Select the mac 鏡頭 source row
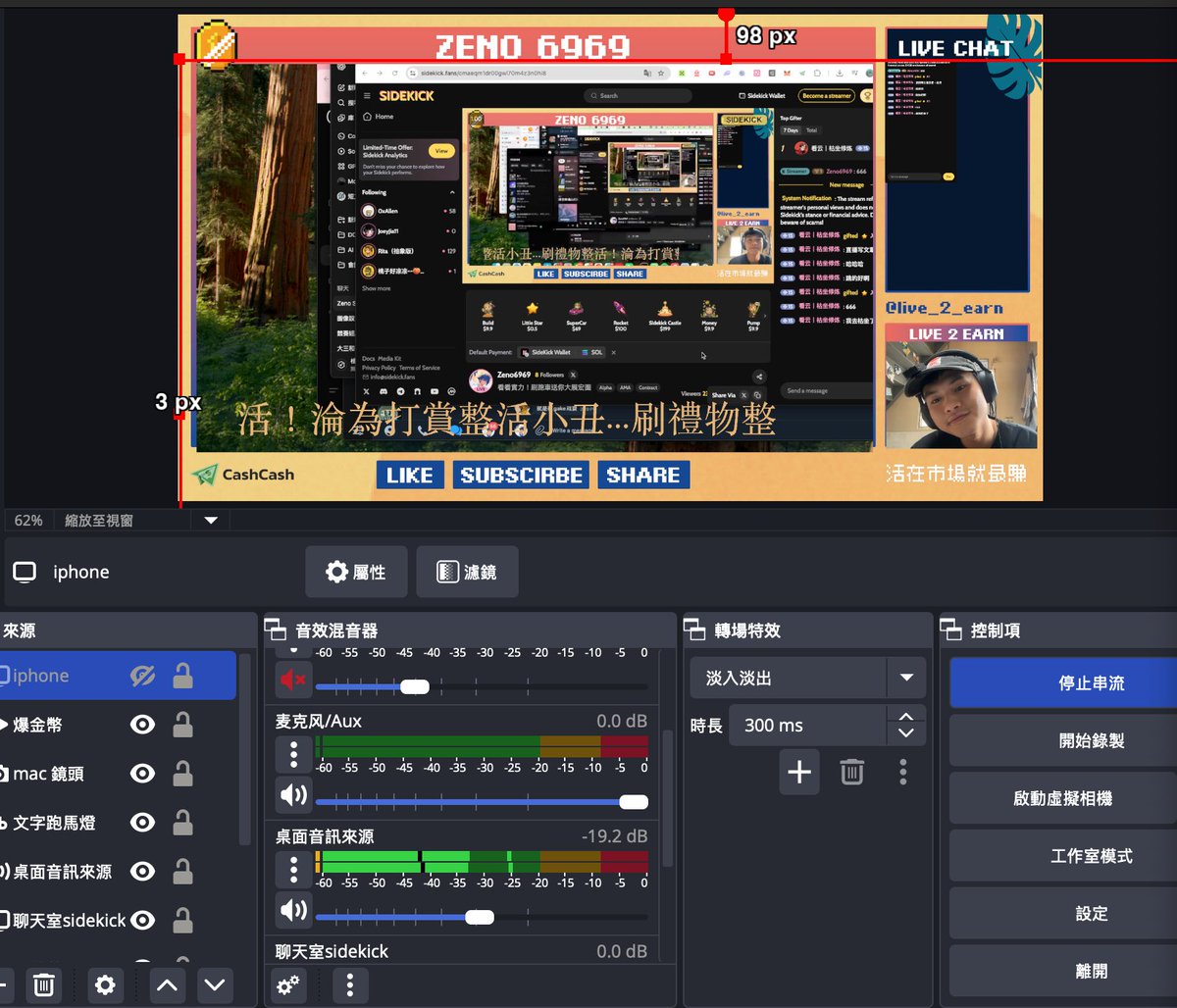Viewport: 1177px width, 1008px height. pos(118,774)
